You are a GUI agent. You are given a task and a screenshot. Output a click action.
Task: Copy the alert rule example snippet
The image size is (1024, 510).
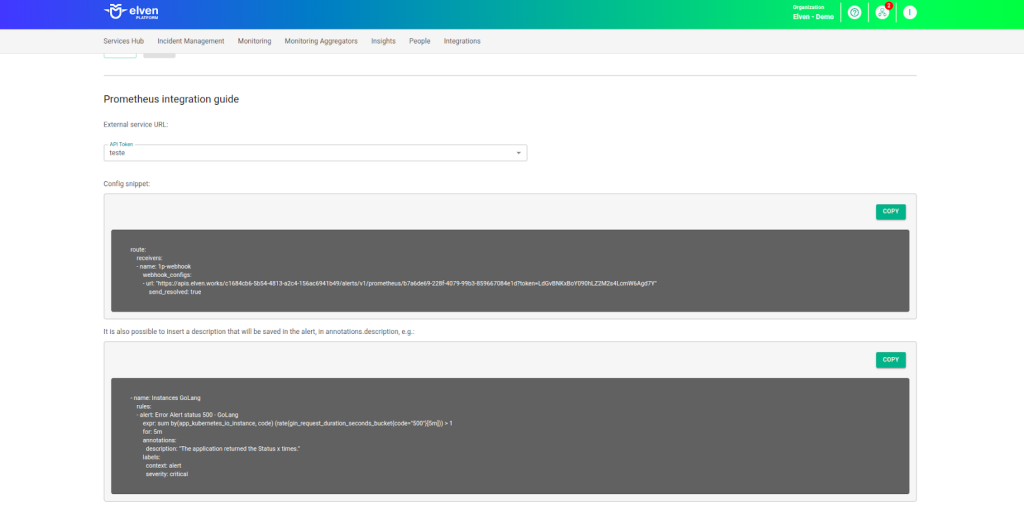(x=891, y=360)
